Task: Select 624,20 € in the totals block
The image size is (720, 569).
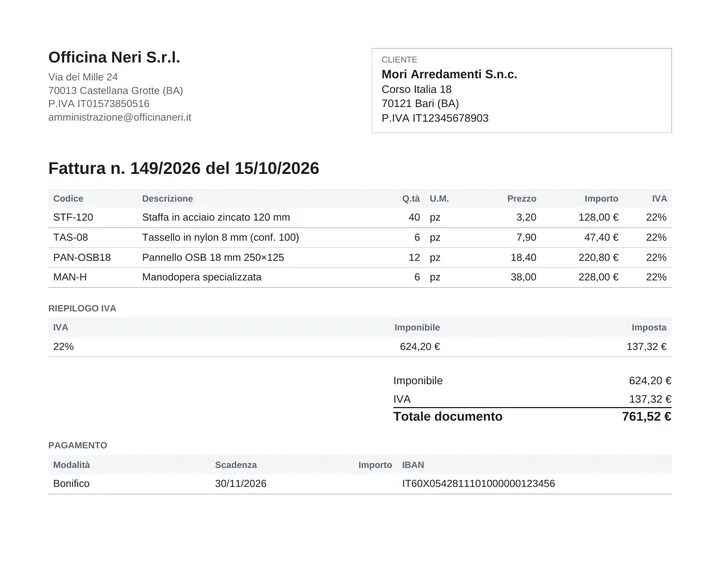Action: pyautogui.click(x=650, y=381)
